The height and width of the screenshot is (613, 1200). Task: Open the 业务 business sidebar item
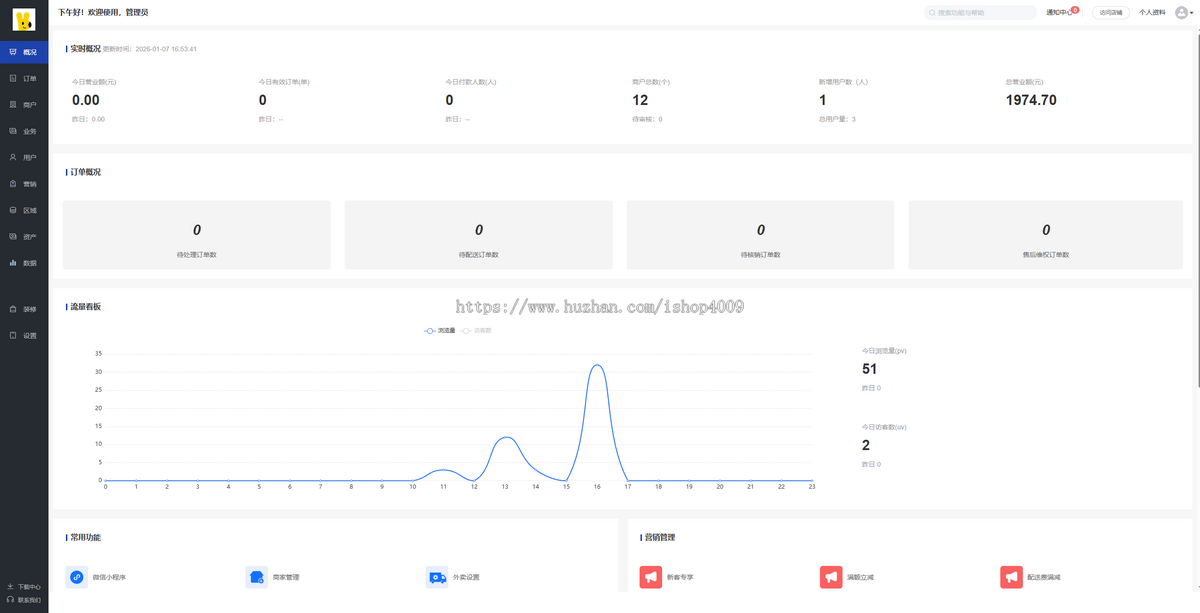coord(24,131)
